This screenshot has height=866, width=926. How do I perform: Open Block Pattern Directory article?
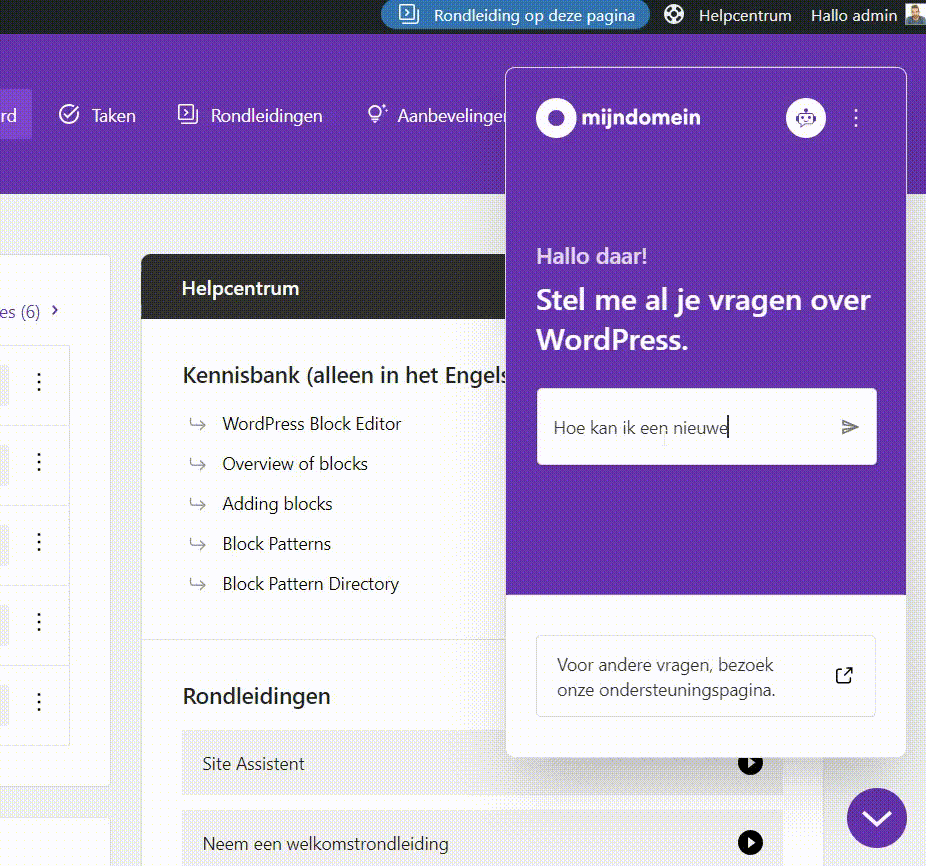311,584
